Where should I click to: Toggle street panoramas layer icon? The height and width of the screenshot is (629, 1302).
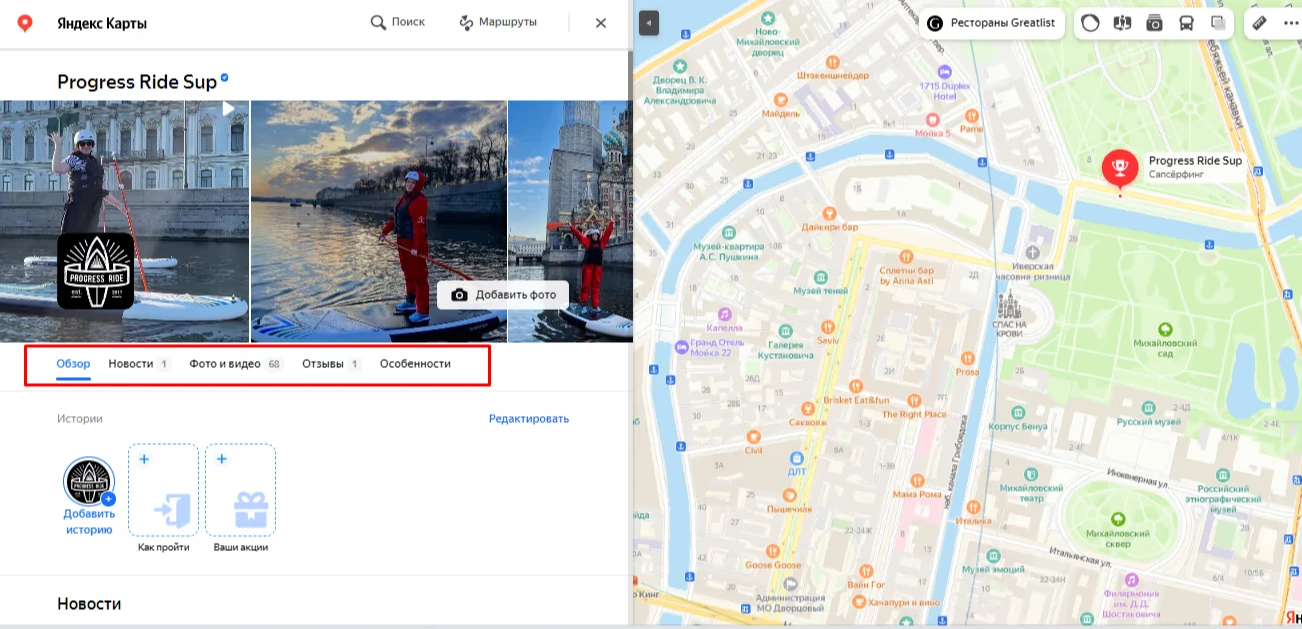[1122, 23]
